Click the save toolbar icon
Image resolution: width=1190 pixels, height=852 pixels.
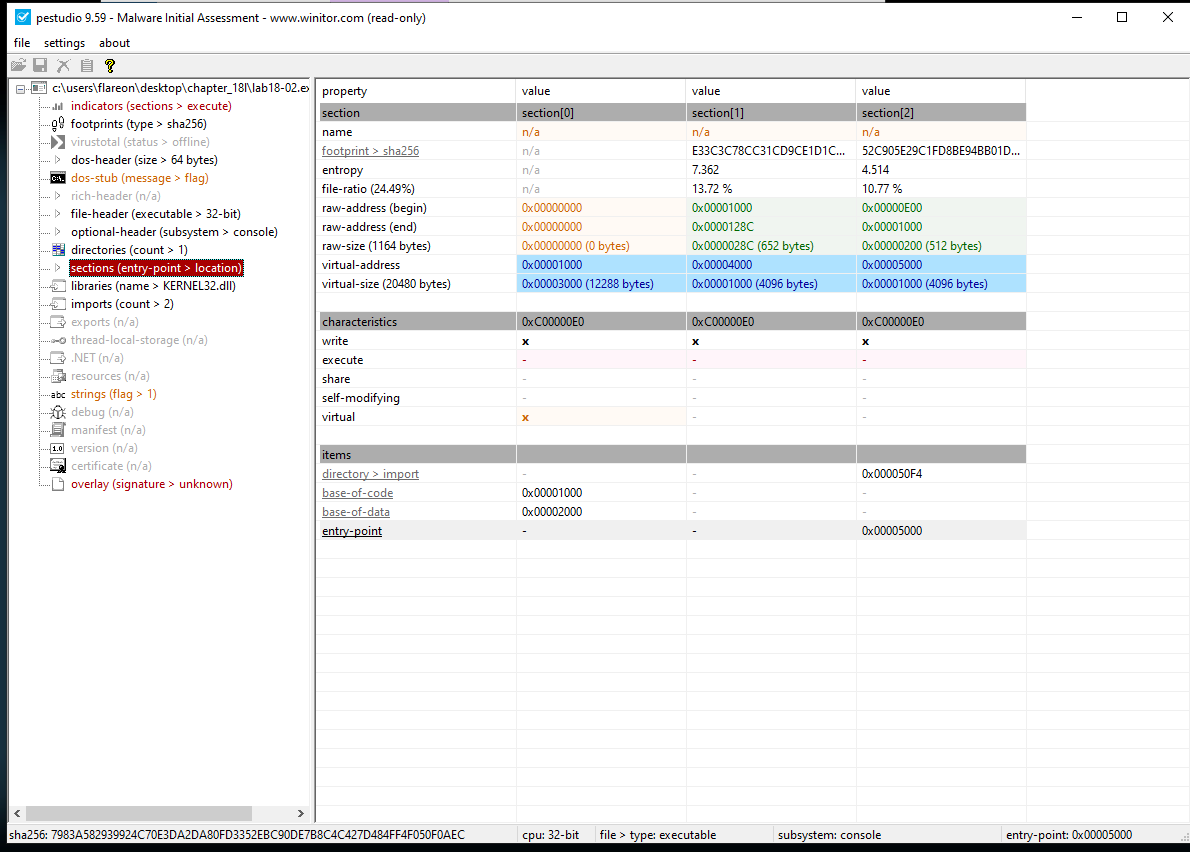pyautogui.click(x=40, y=66)
